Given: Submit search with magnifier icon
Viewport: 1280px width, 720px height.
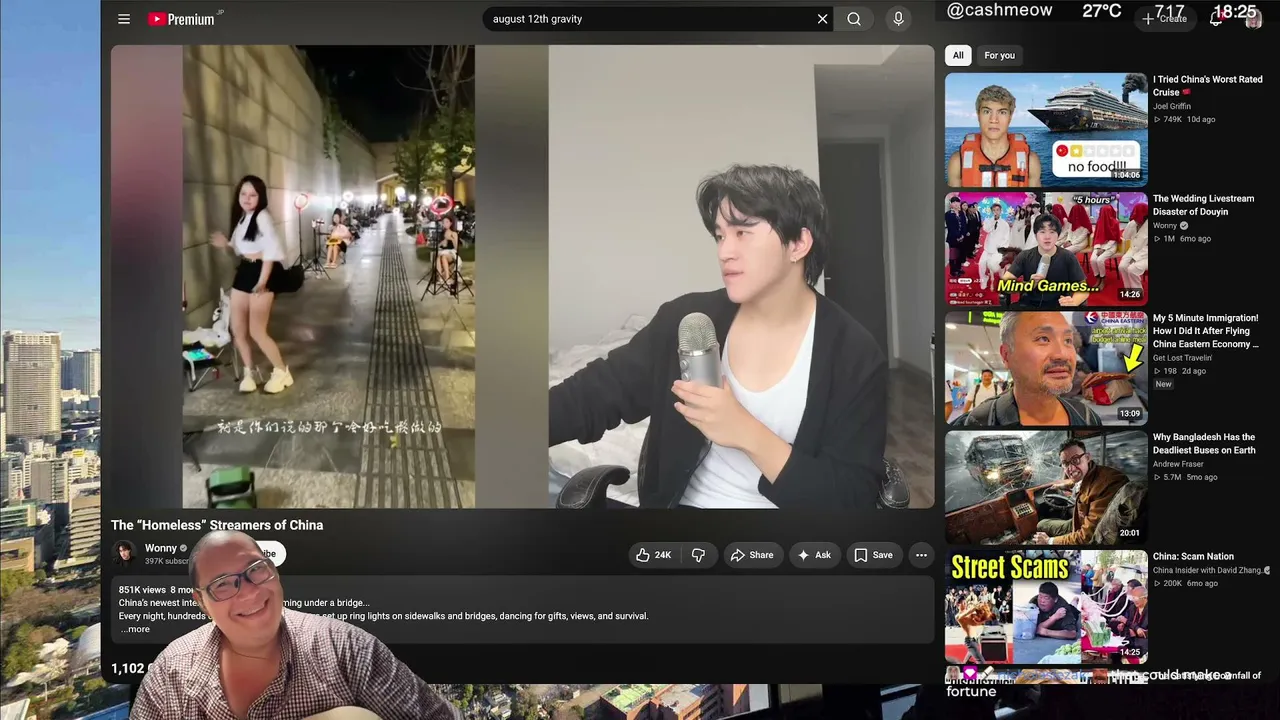Looking at the screenshot, I should point(854,19).
